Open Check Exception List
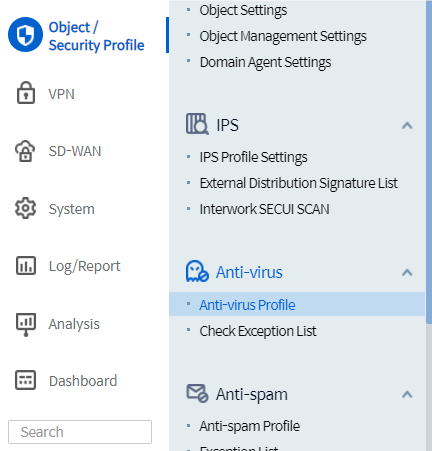The height and width of the screenshot is (451, 432). [x=258, y=331]
